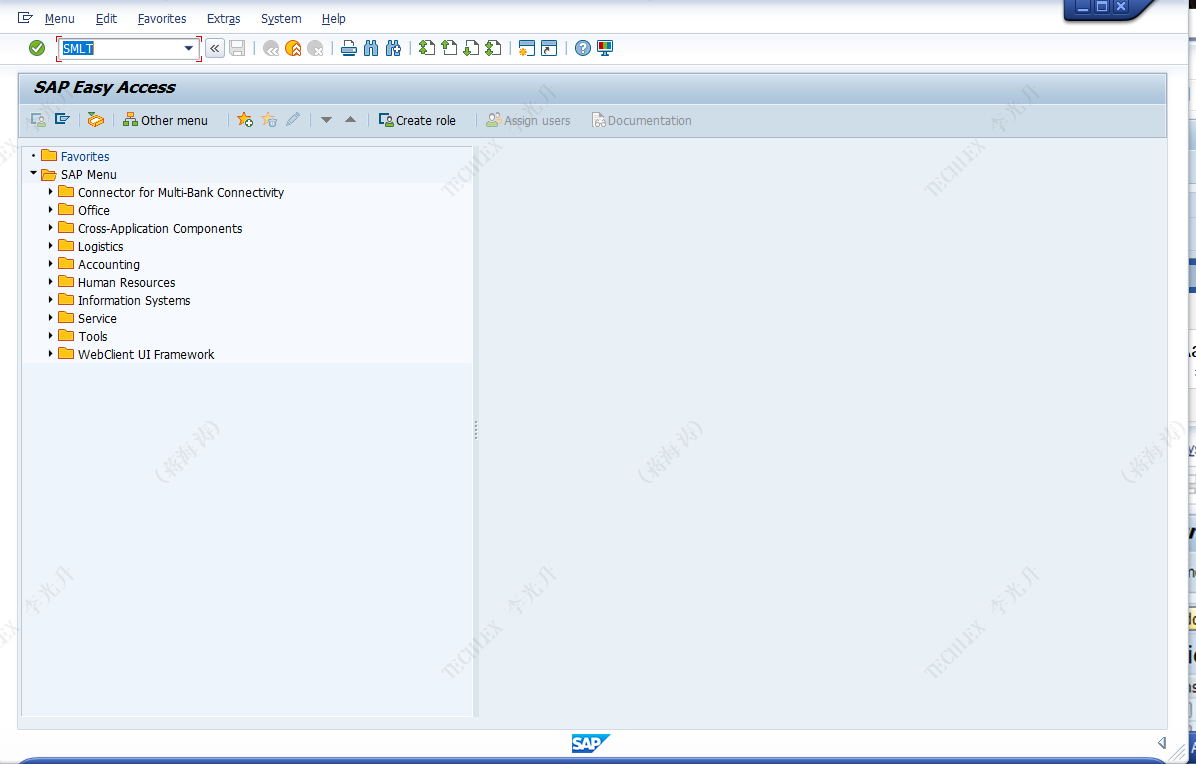Click the orange Exit icon

[x=293, y=49]
